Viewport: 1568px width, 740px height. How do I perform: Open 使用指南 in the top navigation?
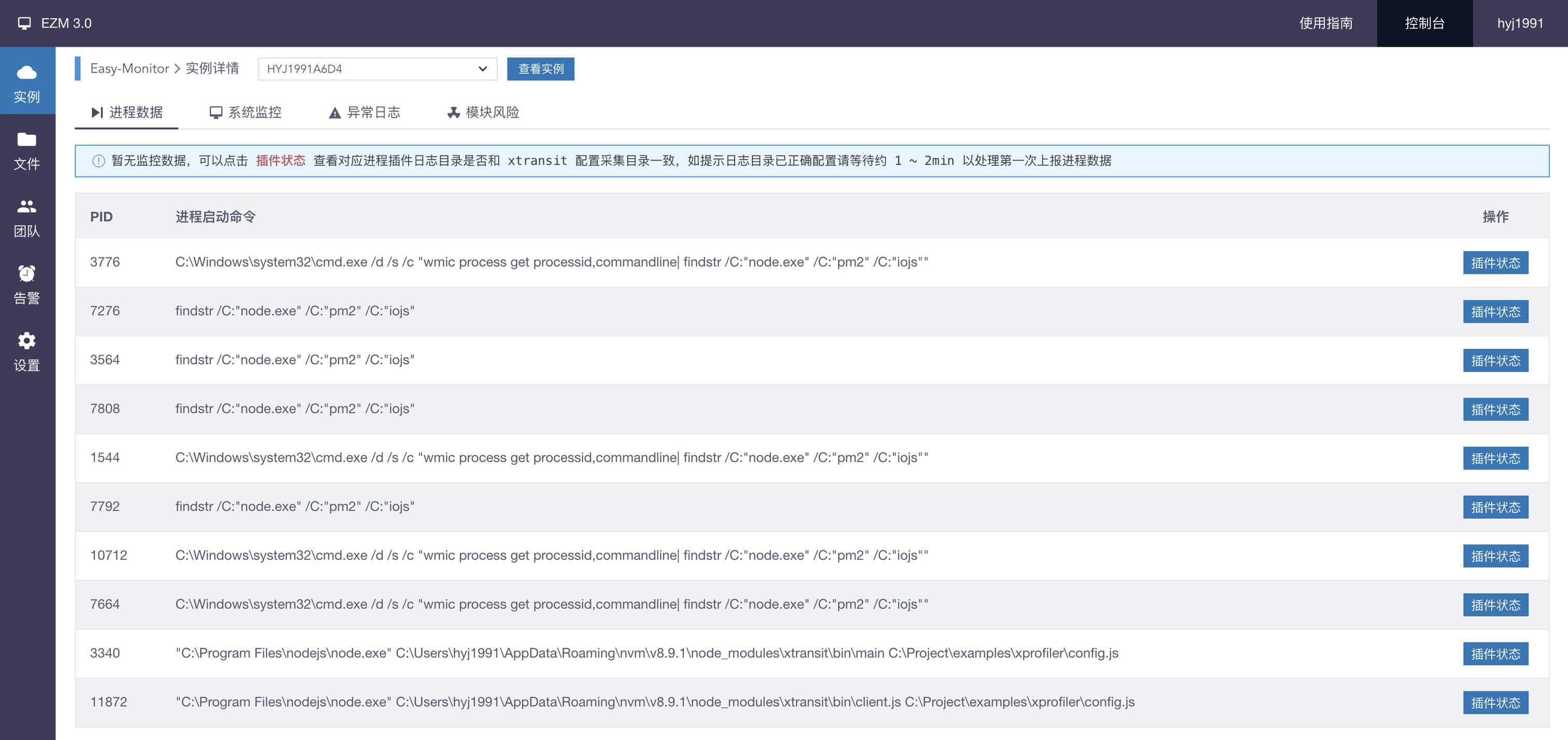click(1325, 23)
